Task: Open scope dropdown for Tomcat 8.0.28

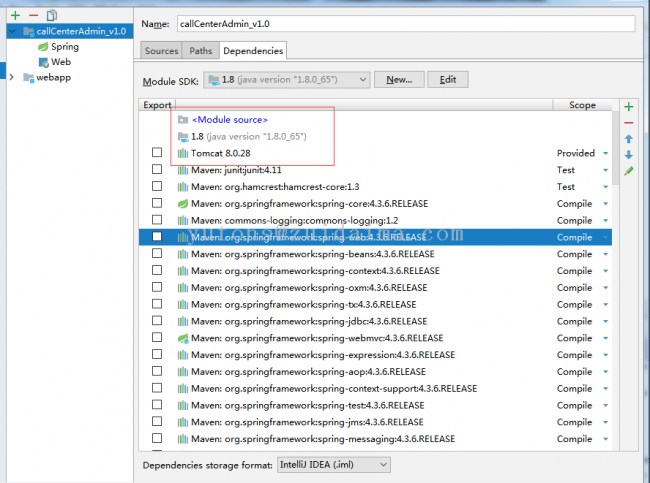Action: (605, 154)
